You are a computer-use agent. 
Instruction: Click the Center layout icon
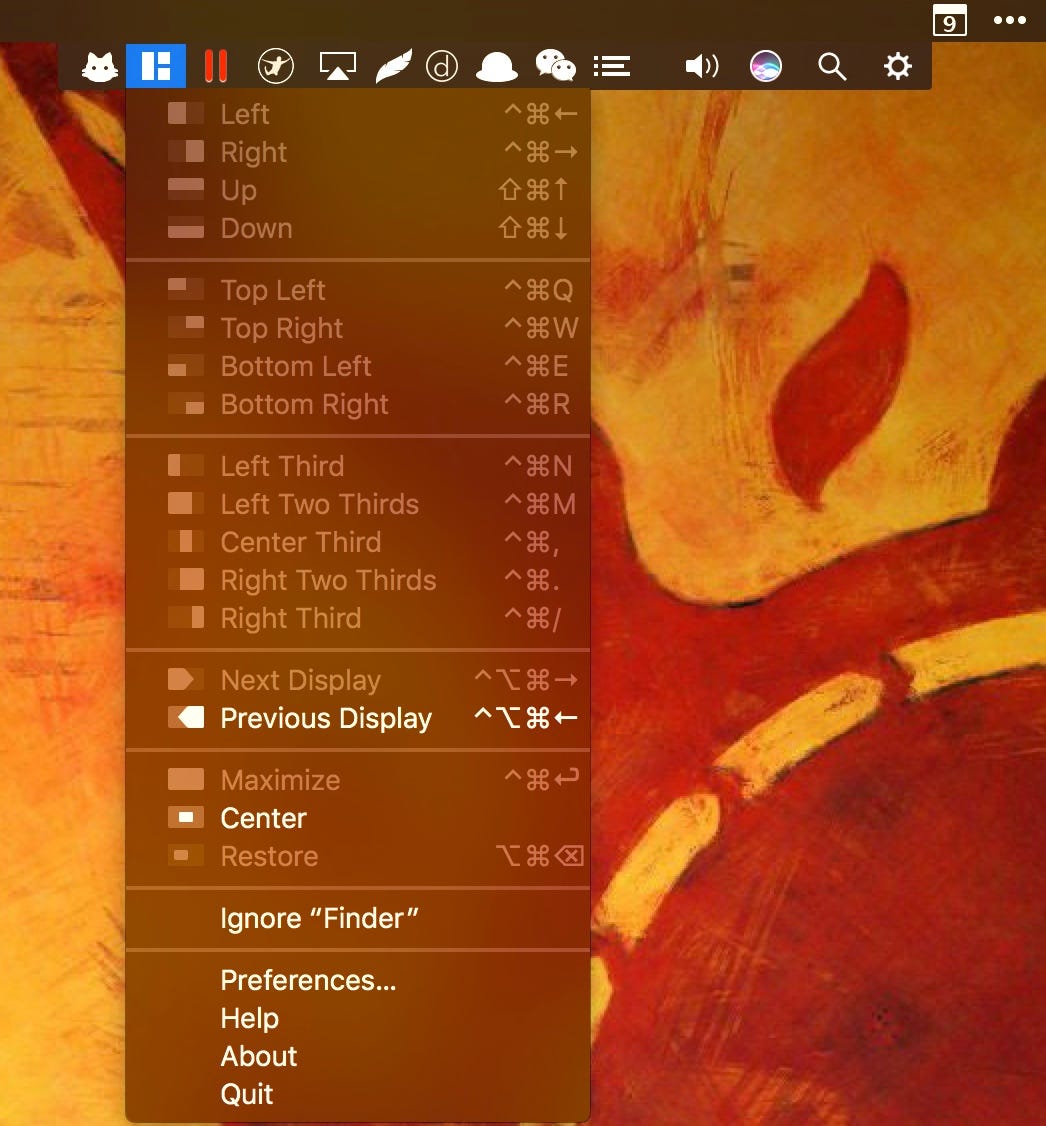(x=186, y=817)
